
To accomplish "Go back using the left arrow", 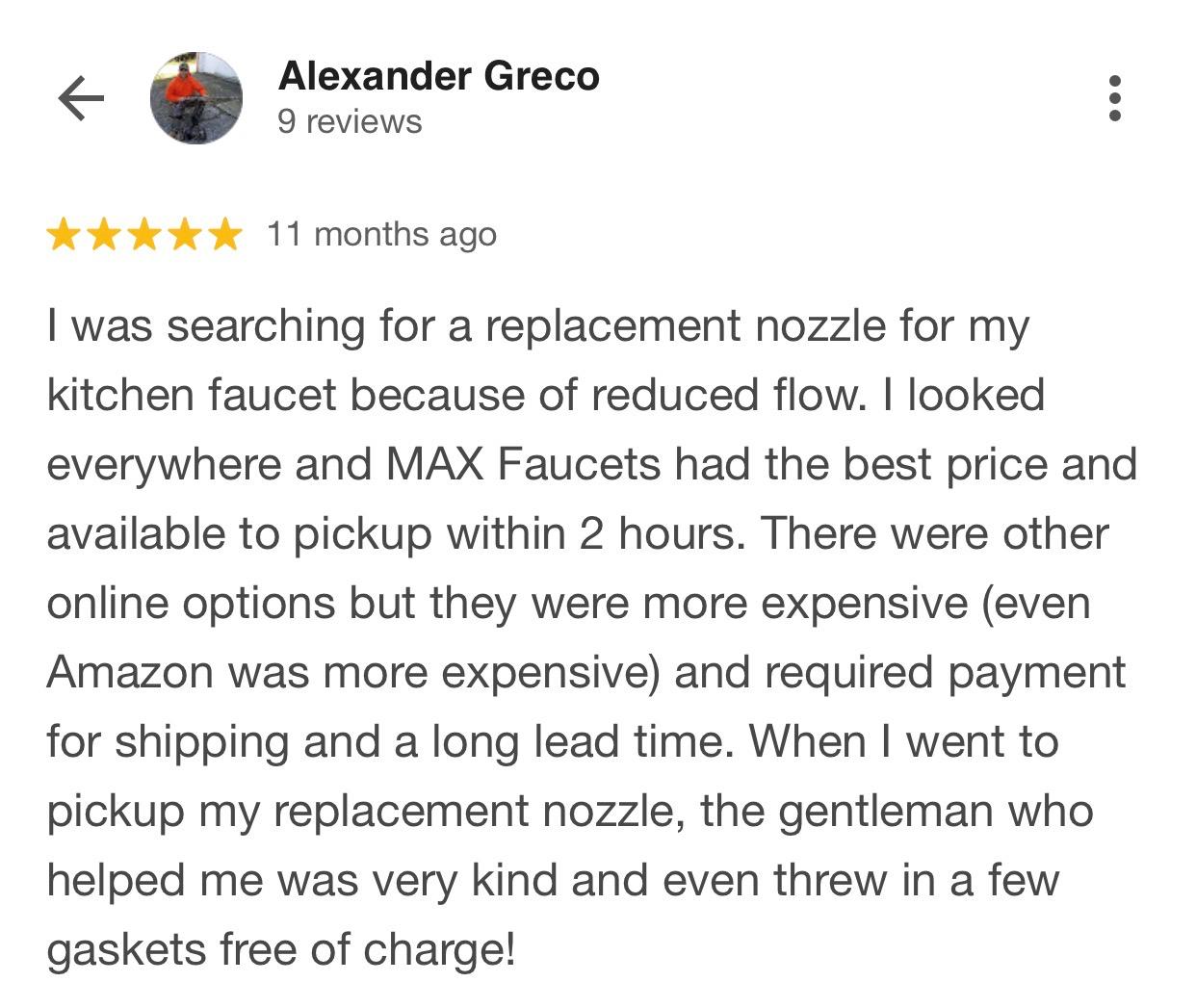I will (81, 98).
